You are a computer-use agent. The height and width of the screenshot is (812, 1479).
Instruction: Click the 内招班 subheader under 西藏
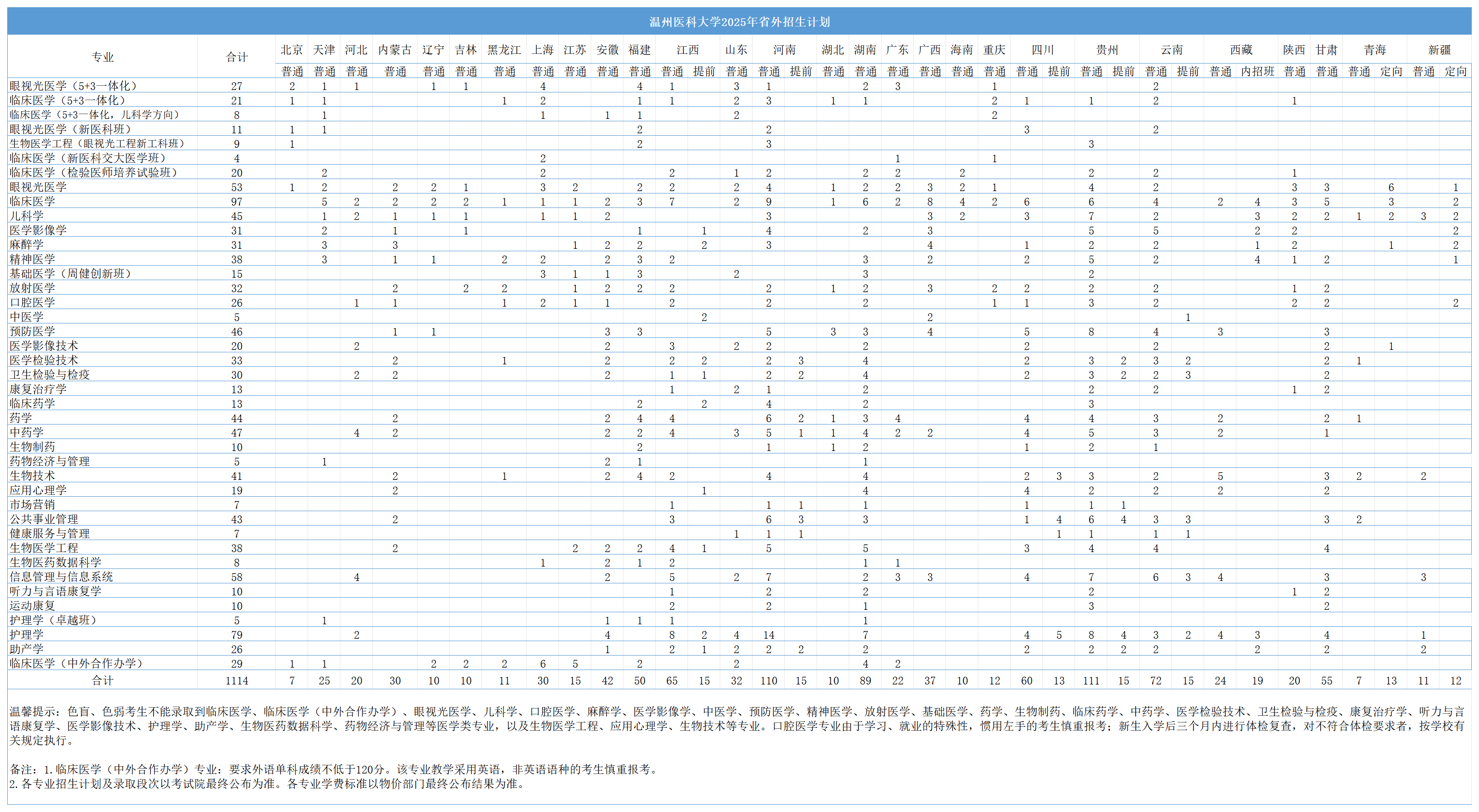[1257, 71]
